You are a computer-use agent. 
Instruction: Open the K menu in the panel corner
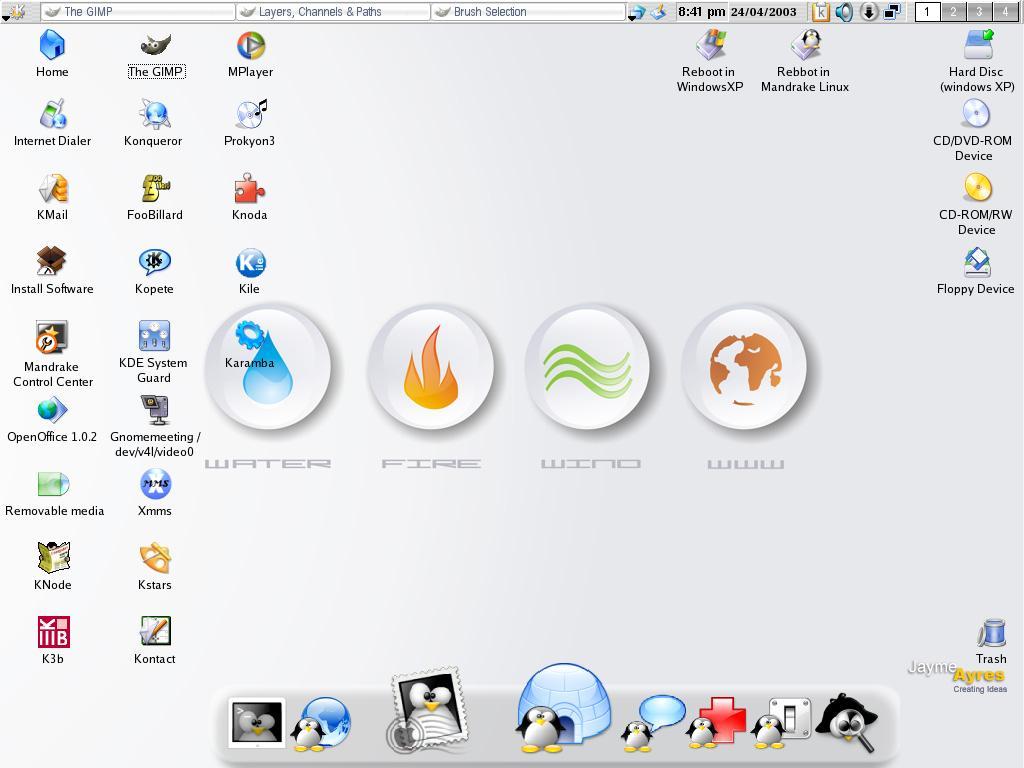[14, 12]
